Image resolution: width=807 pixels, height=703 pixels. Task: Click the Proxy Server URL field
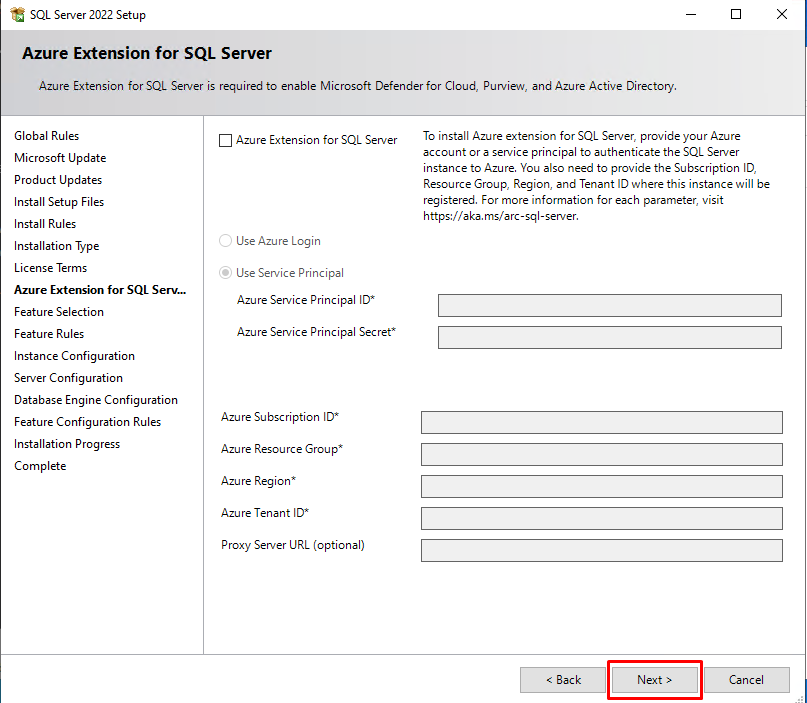click(601, 550)
